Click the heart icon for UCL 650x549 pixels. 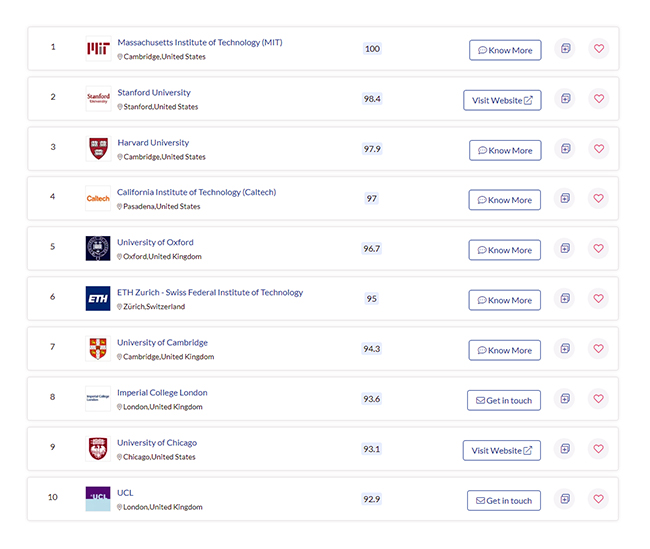tap(599, 499)
